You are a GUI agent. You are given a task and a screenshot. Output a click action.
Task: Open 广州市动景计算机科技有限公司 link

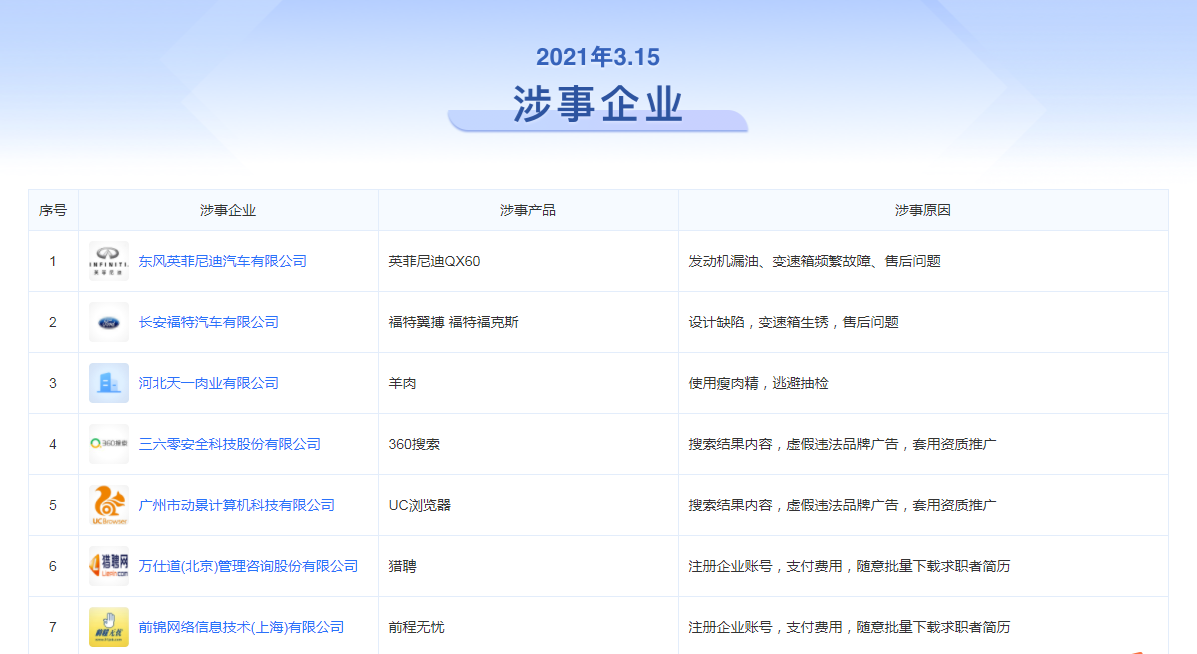click(237, 505)
